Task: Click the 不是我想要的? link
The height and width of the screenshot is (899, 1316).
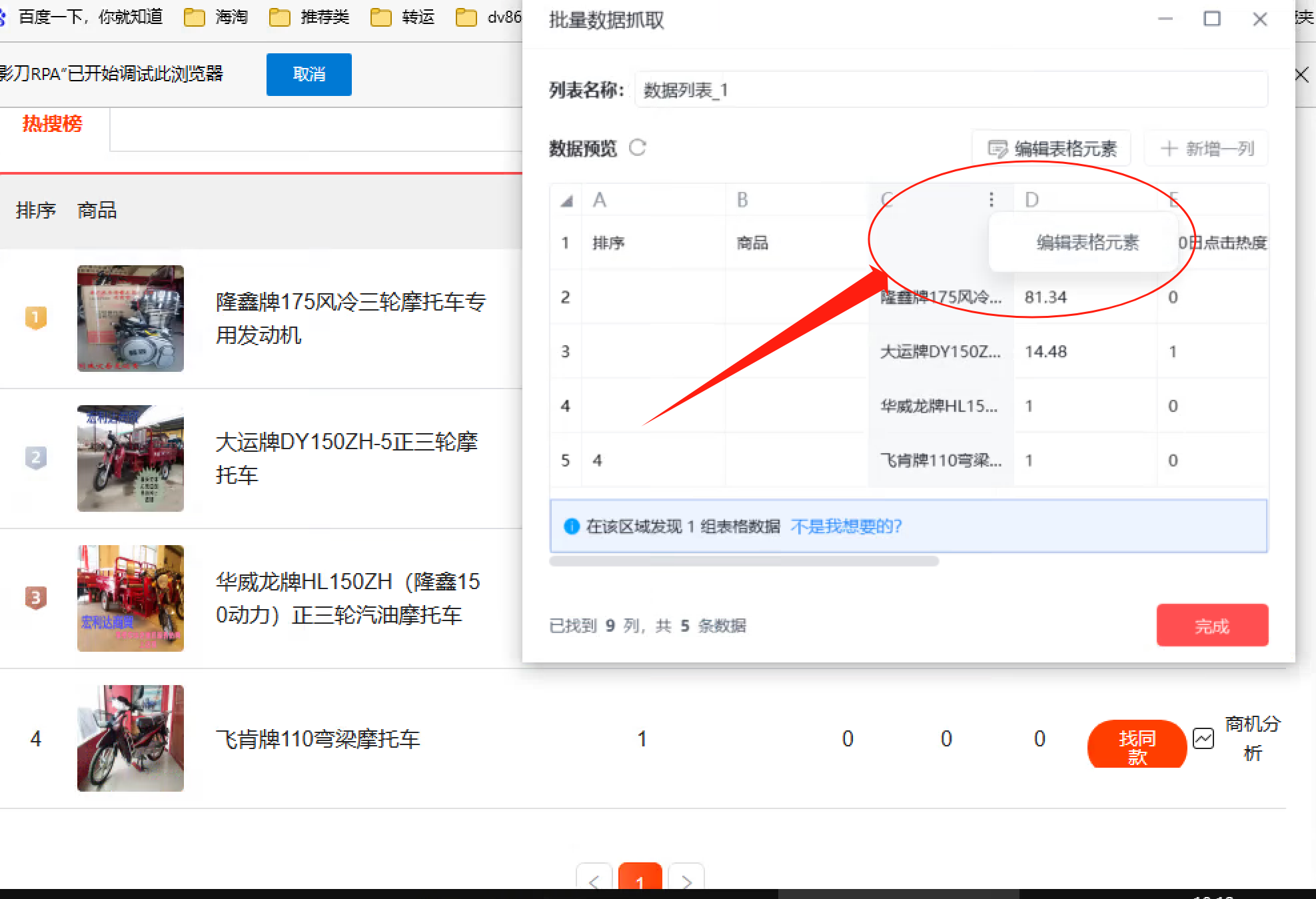Action: 846,526
